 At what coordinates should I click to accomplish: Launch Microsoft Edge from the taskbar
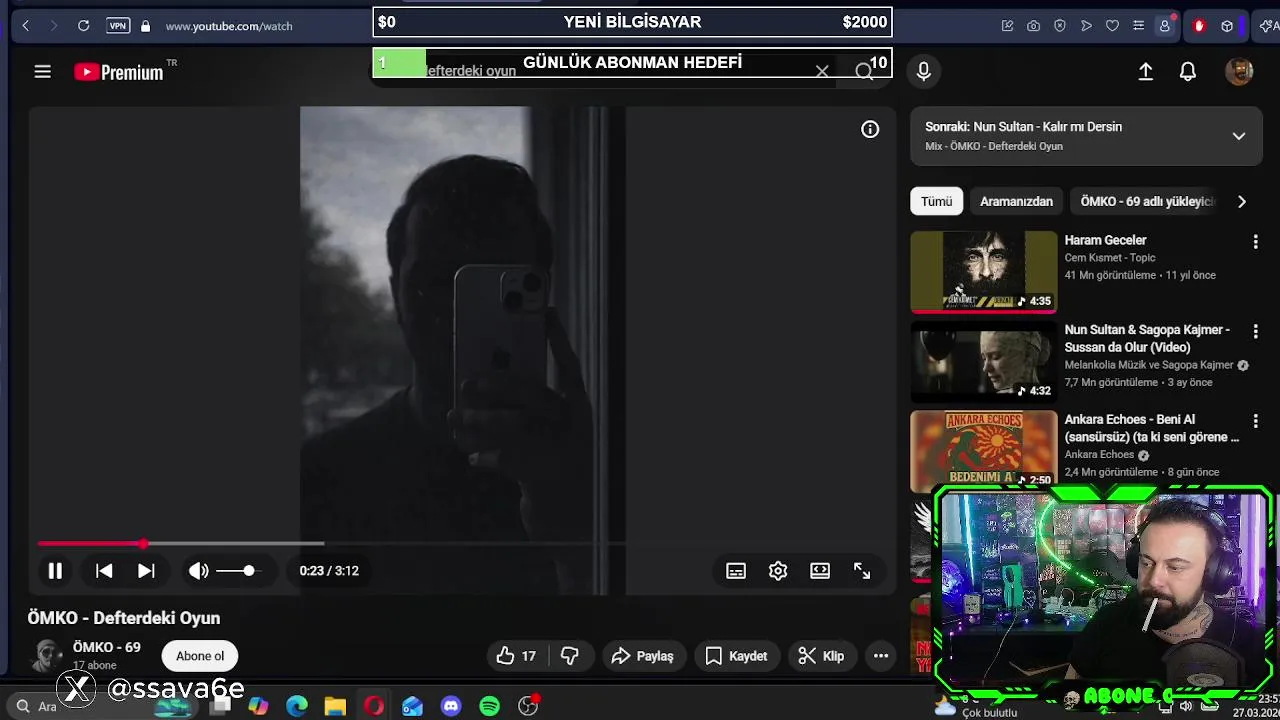coord(297,706)
